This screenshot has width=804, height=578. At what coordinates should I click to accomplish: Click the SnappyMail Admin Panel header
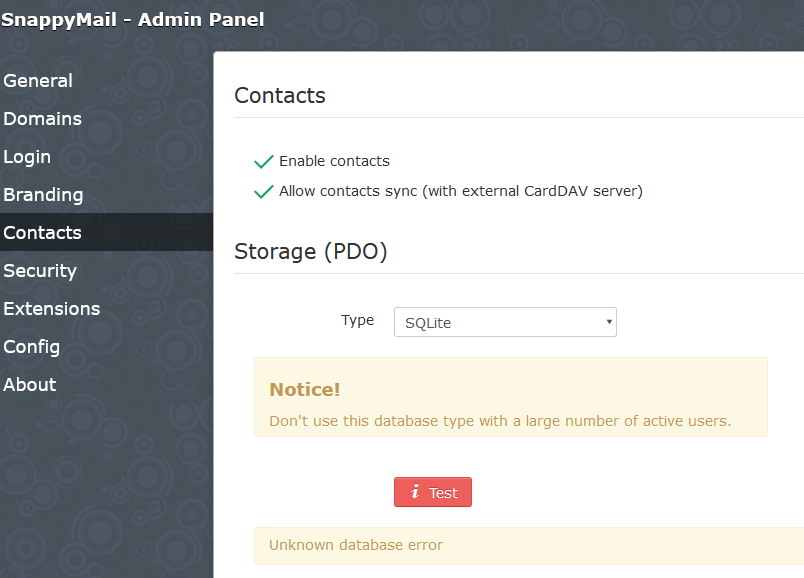click(133, 19)
